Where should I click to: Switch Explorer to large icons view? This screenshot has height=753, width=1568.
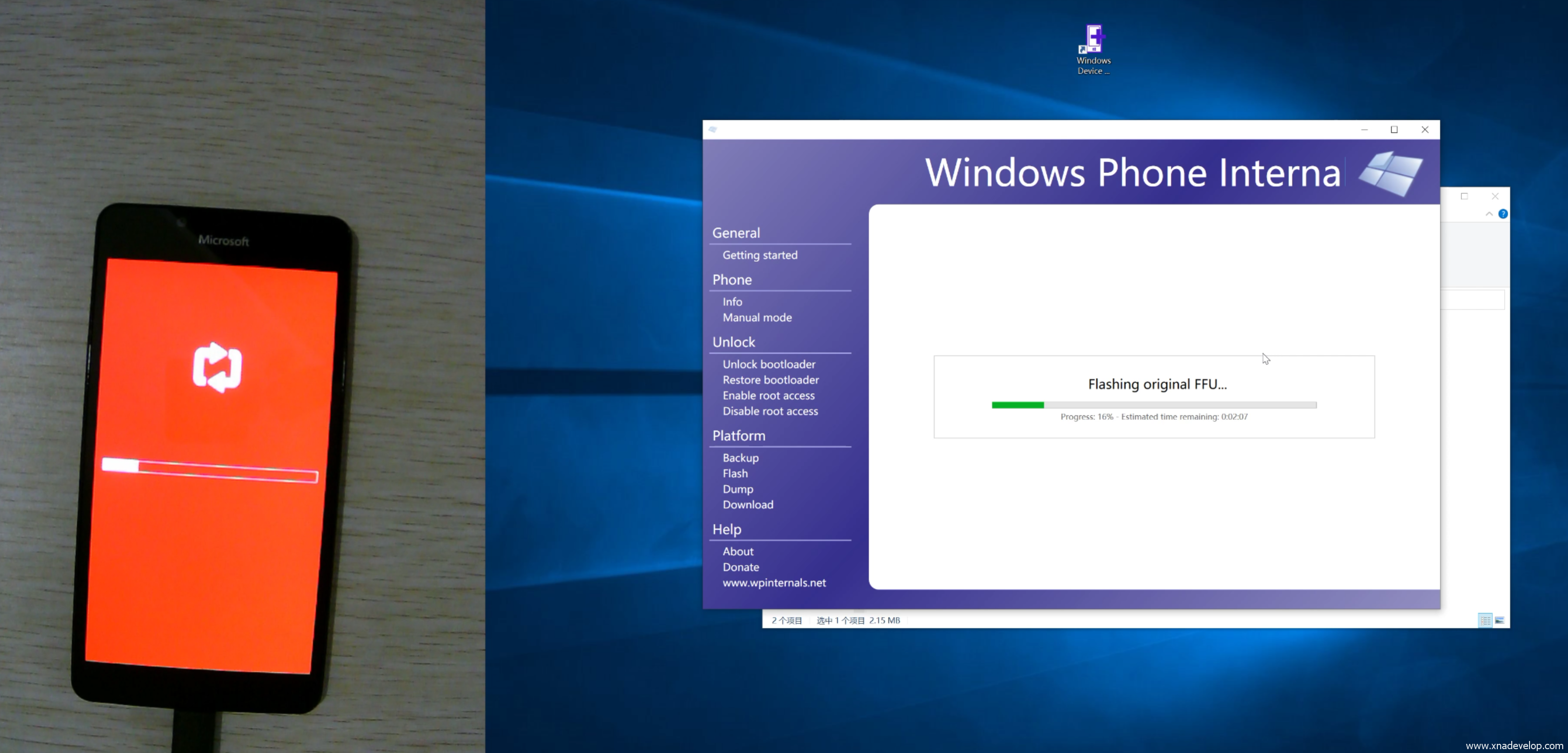click(x=1499, y=620)
